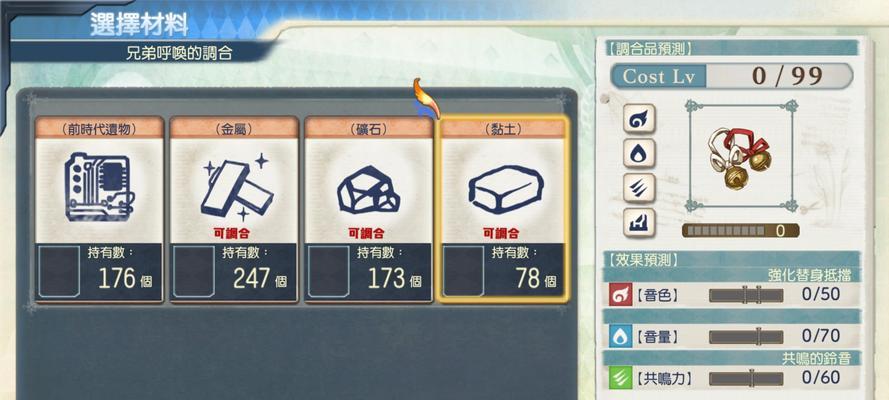The height and width of the screenshot is (400, 889).
Task: Click the 音色 effect gauge bar
Action: pyautogui.click(x=746, y=295)
